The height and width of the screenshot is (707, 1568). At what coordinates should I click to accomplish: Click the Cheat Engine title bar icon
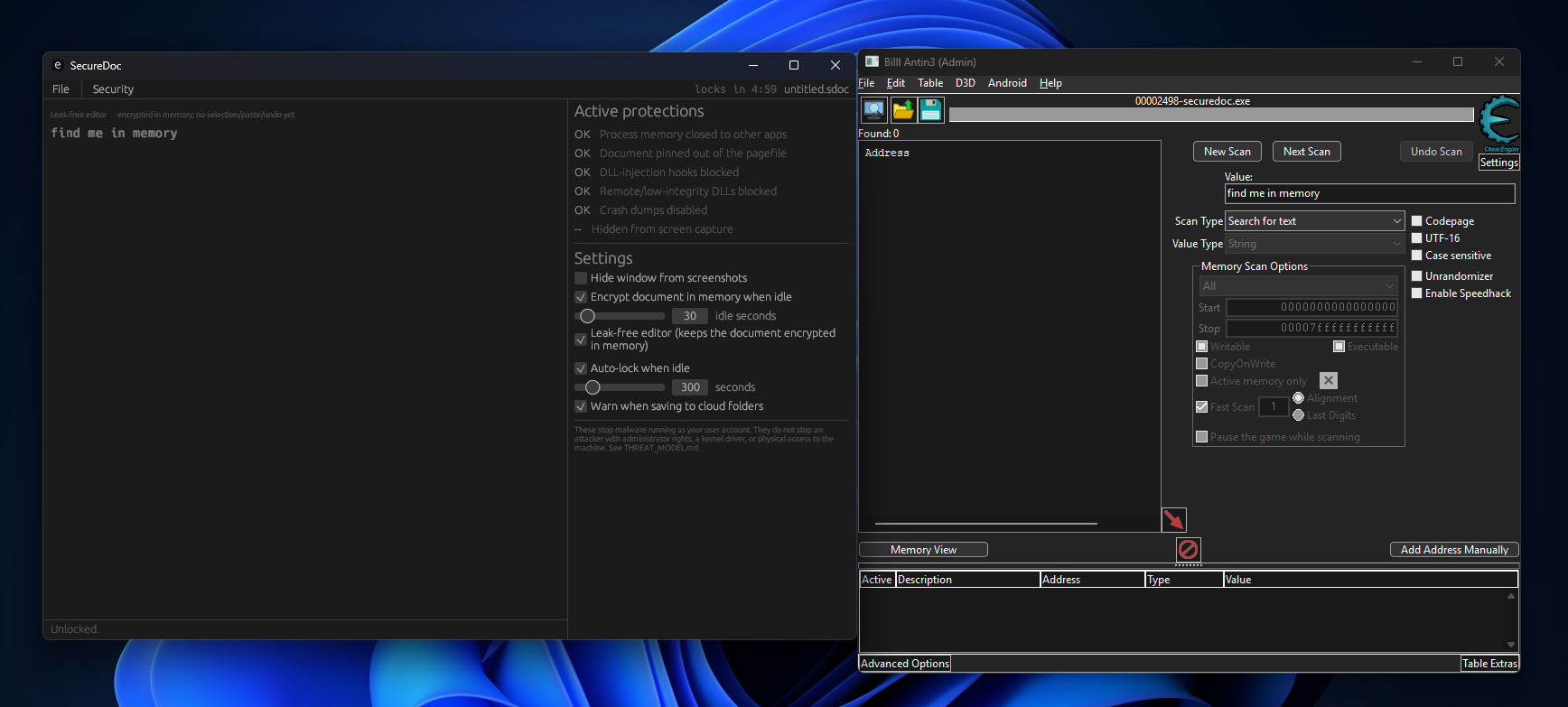click(872, 61)
